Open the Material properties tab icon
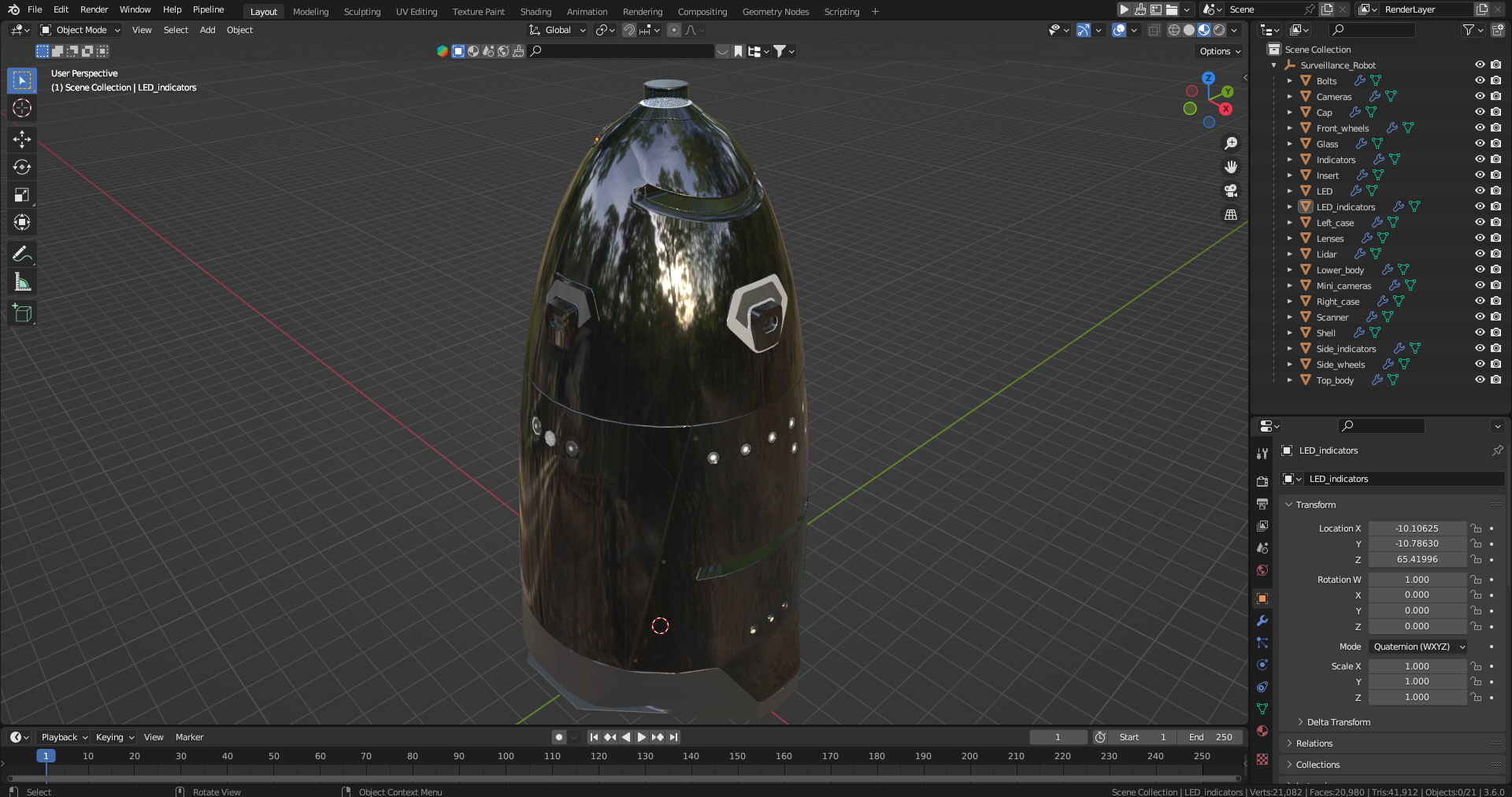Viewport: 1512px width, 797px height. coord(1262,731)
